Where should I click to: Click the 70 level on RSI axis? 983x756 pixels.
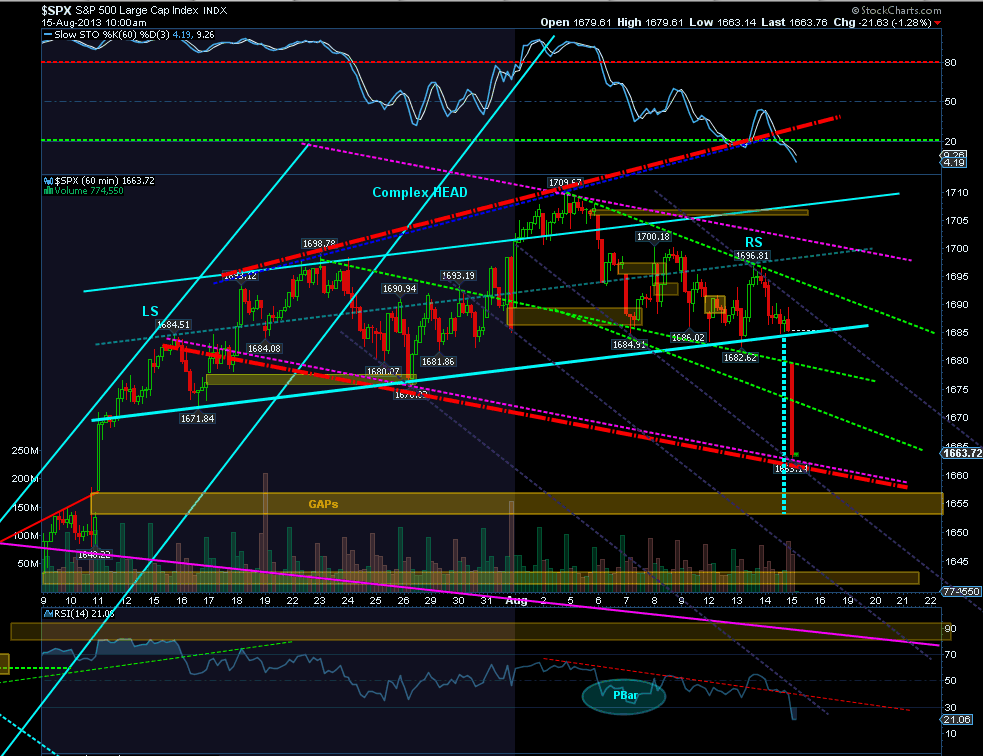[x=950, y=654]
